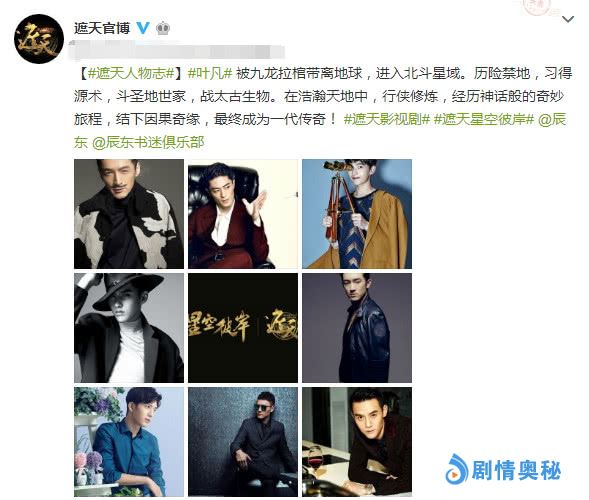Open photo of man in blue shirt

pyautogui.click(x=129, y=442)
